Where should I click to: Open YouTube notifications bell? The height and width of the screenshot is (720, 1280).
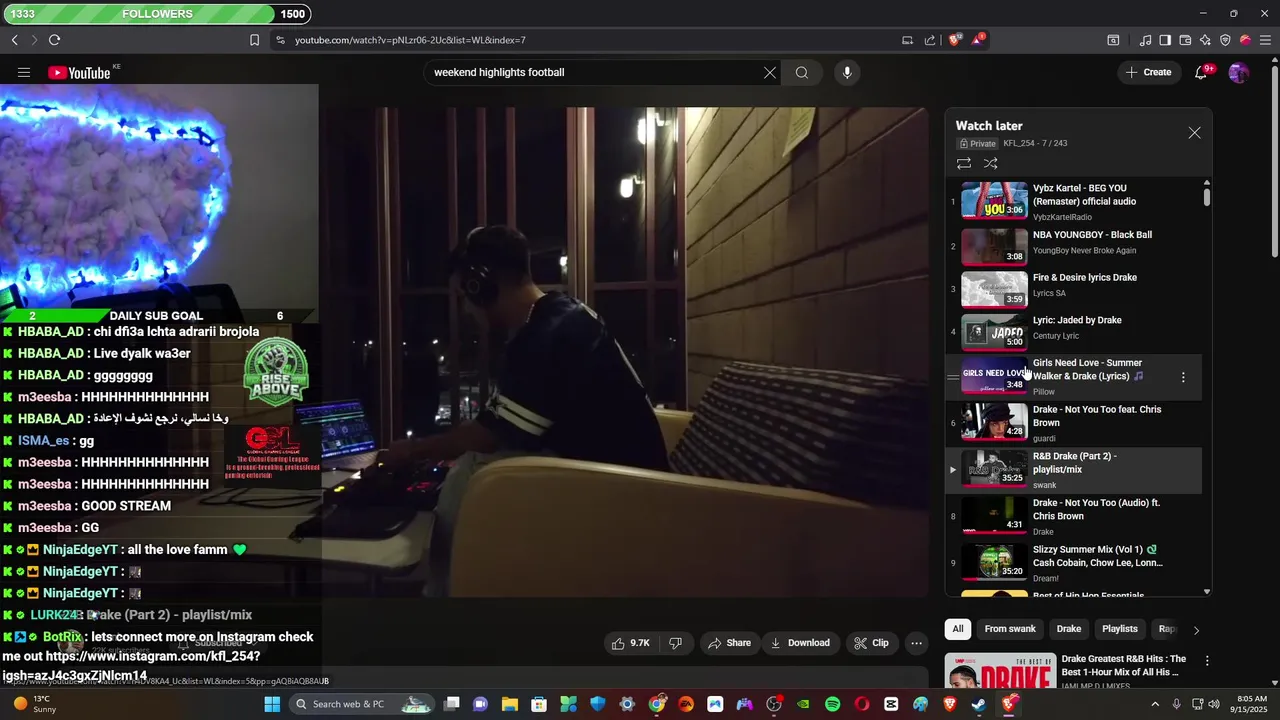tap(1201, 72)
